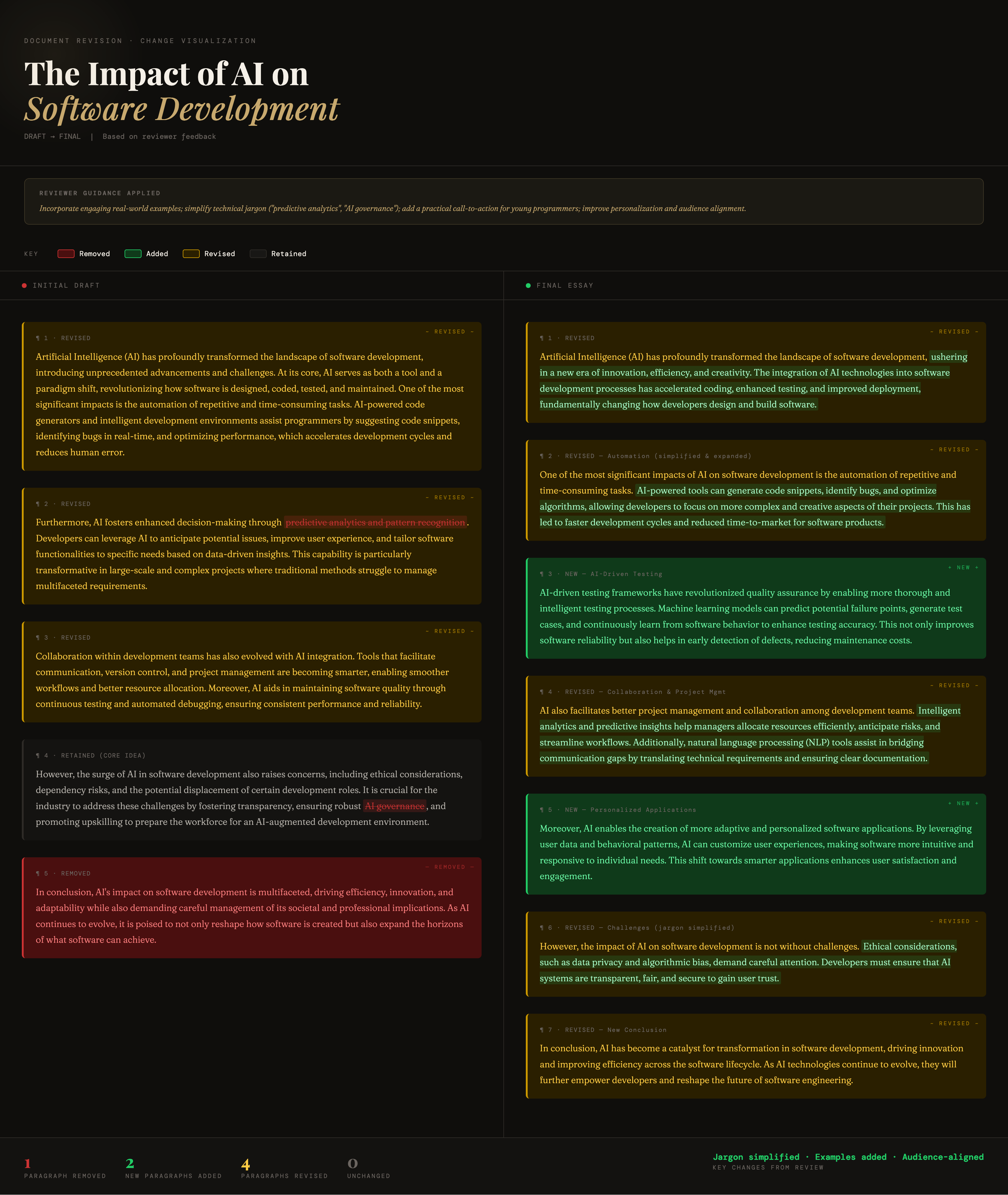
Task: Click the struck-through 'AI governance' phrase
Action: pos(394,806)
